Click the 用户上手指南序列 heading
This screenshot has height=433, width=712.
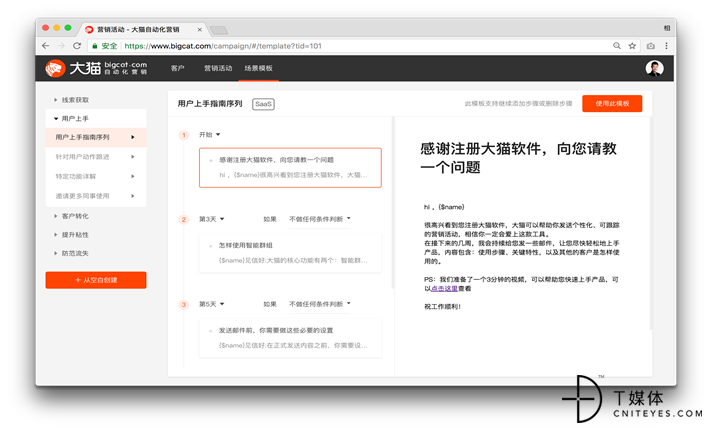(x=210, y=104)
